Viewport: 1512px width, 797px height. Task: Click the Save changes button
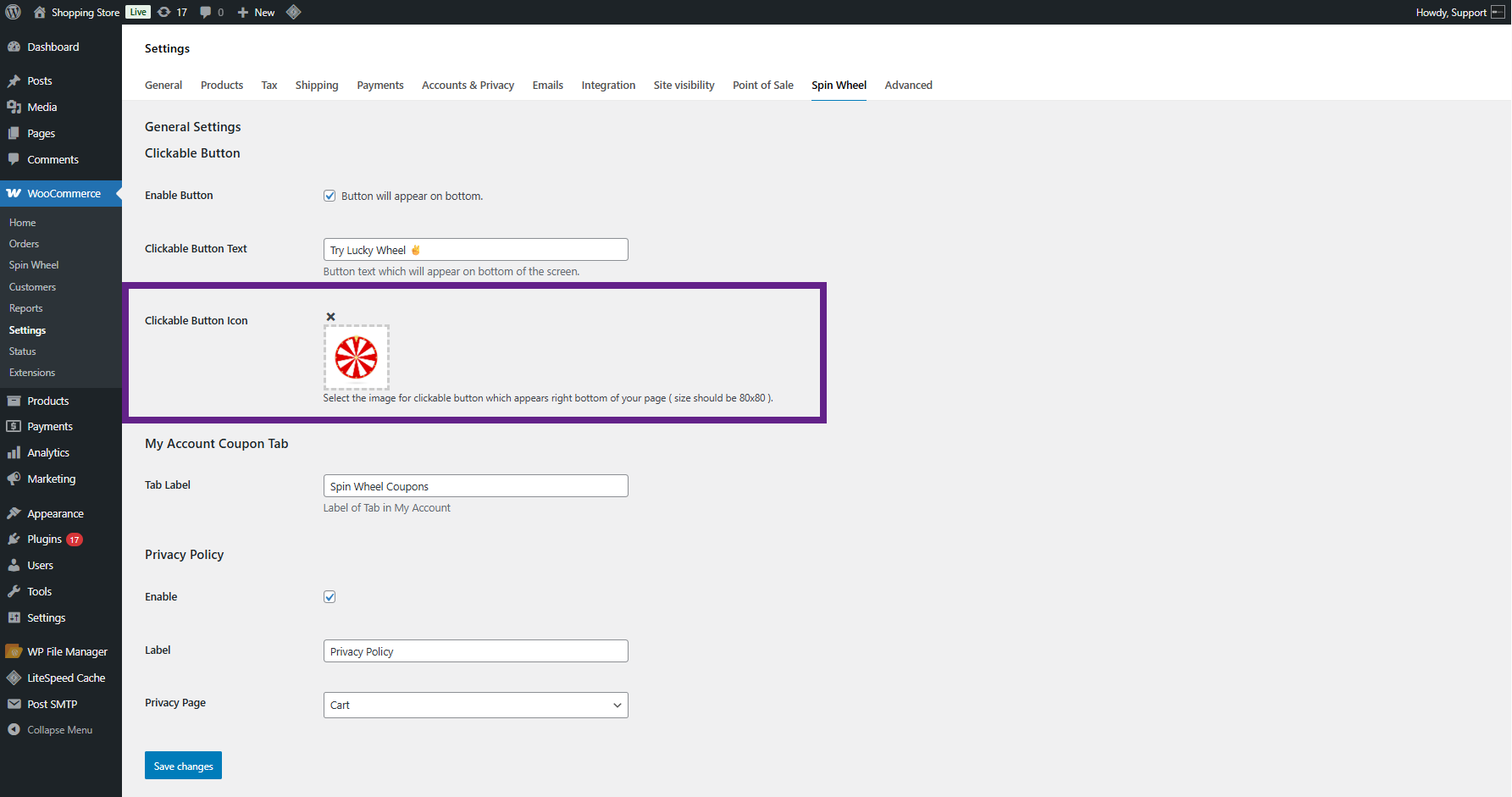point(183,766)
